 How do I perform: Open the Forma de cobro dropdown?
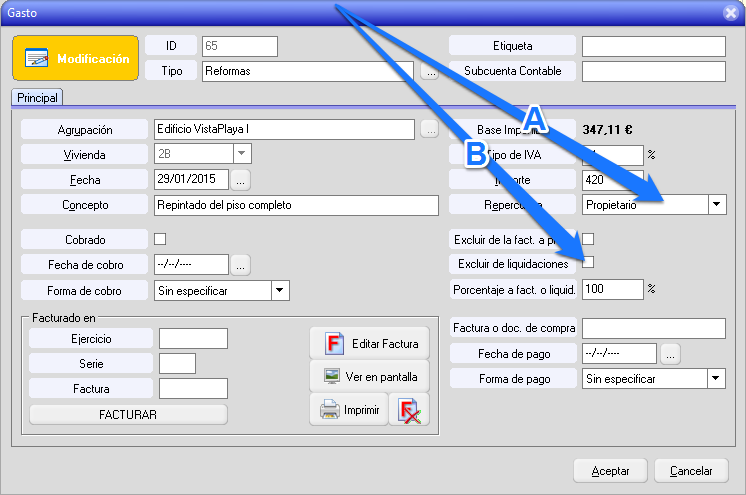pos(280,290)
